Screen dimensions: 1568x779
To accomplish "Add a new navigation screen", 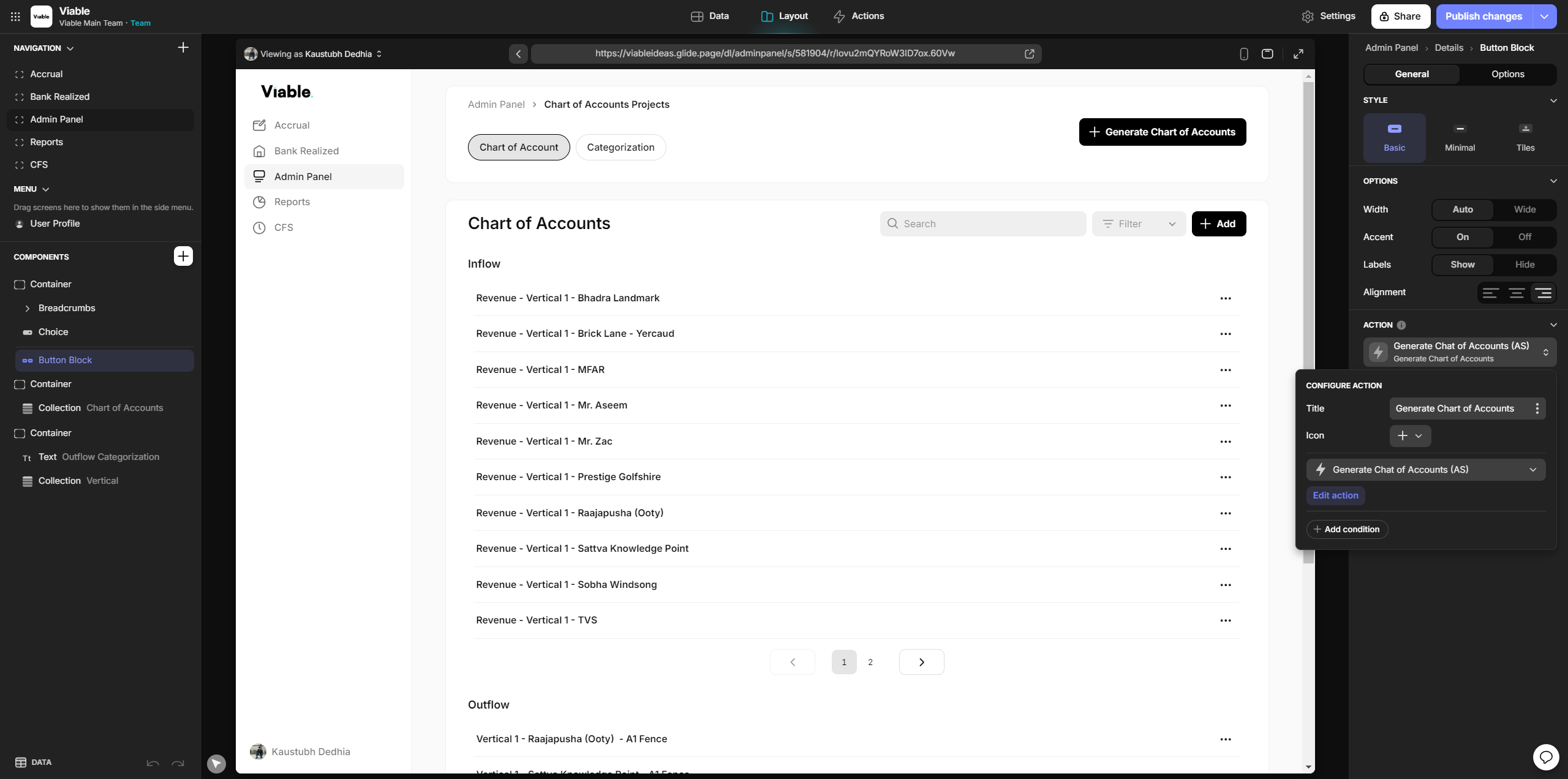I will [183, 48].
